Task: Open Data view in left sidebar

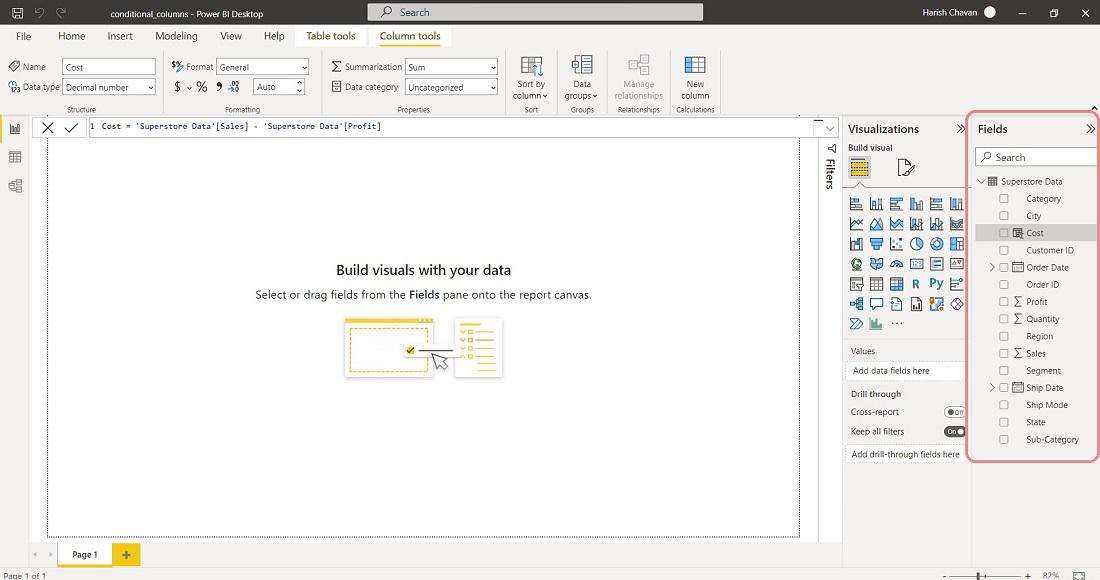Action: point(15,157)
